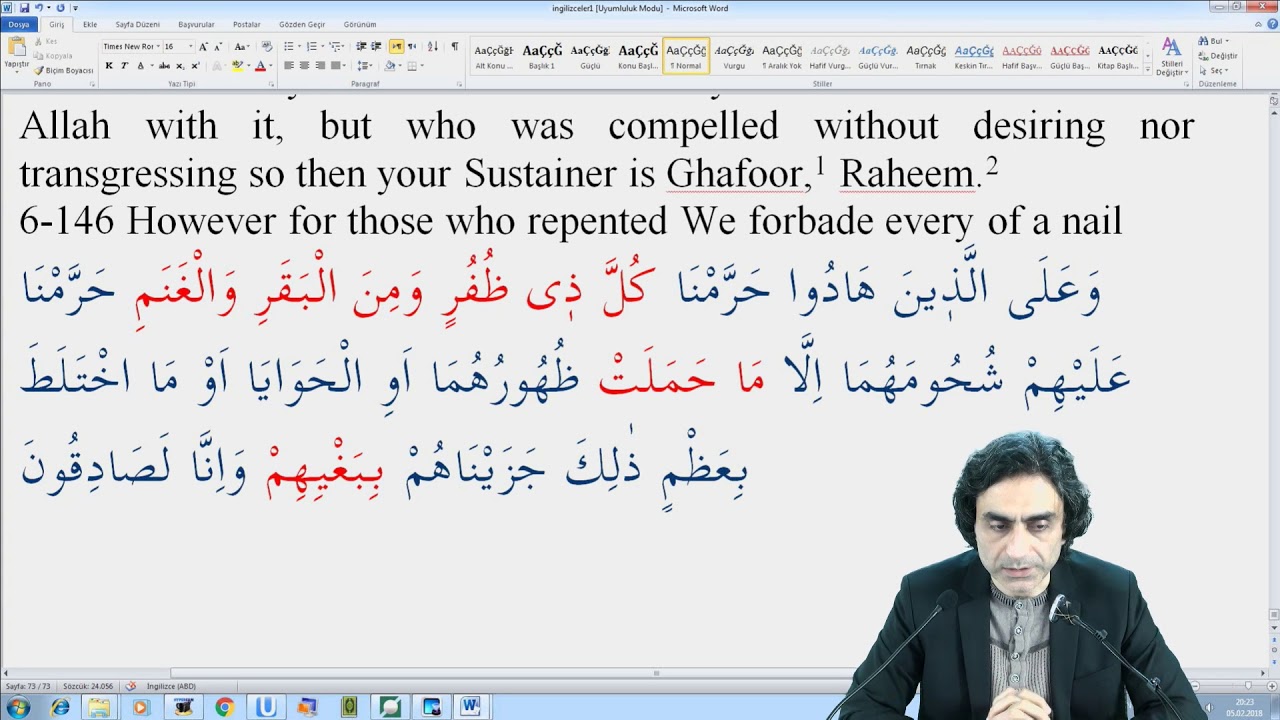
Task: Open the font size 16 dropdown
Action: (x=191, y=46)
